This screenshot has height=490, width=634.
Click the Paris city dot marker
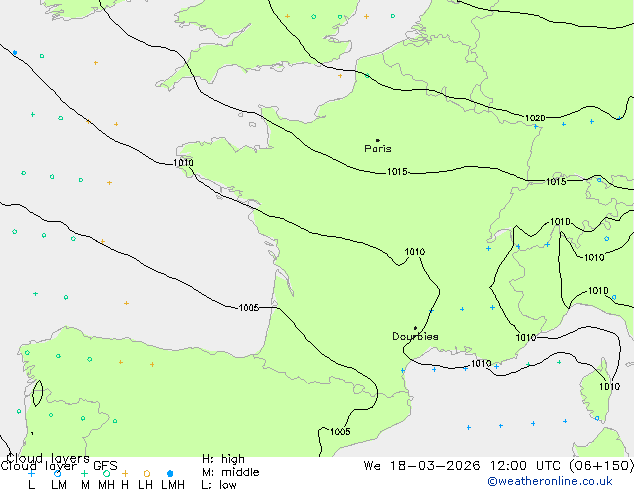point(378,140)
